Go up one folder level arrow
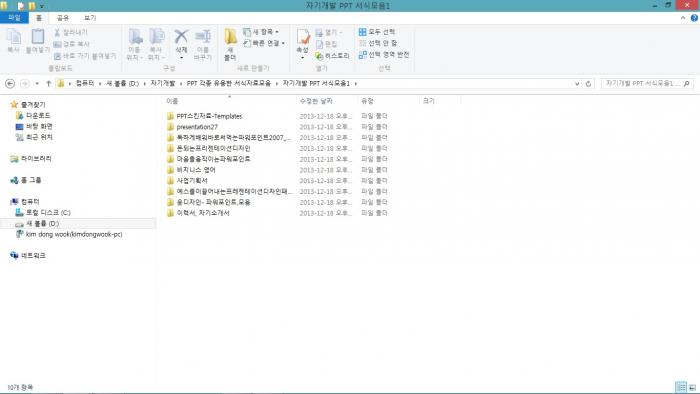The height and width of the screenshot is (394, 700). coord(49,83)
